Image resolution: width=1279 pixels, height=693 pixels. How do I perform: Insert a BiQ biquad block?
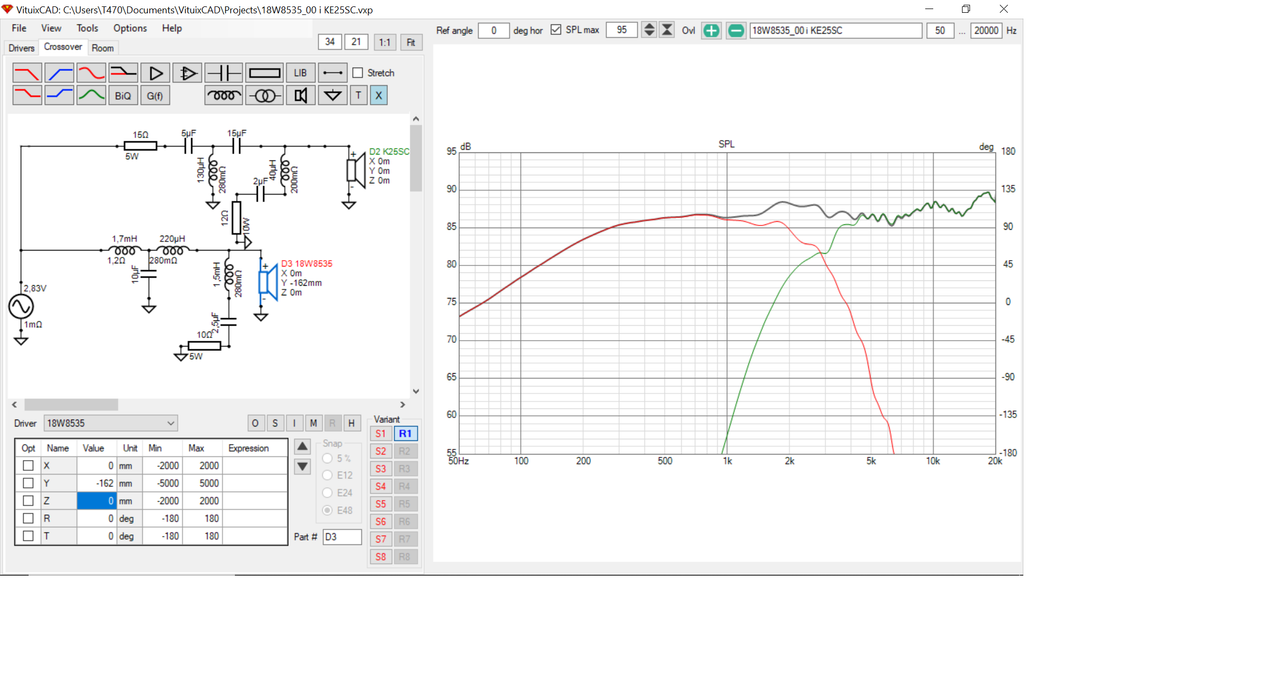tap(123, 95)
